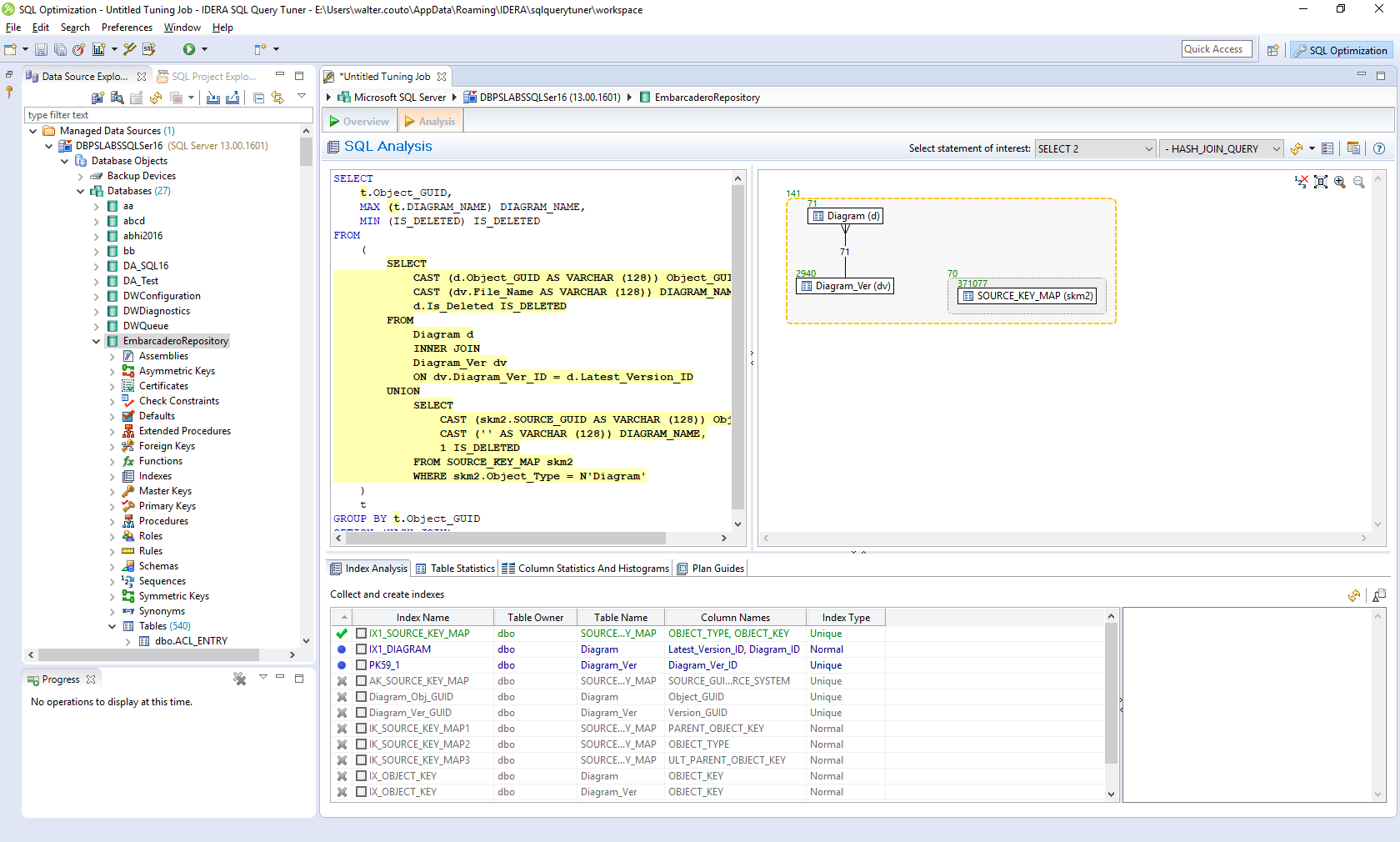Expand the DA_SQL16 database node
The height and width of the screenshot is (842, 1400).
96,266
